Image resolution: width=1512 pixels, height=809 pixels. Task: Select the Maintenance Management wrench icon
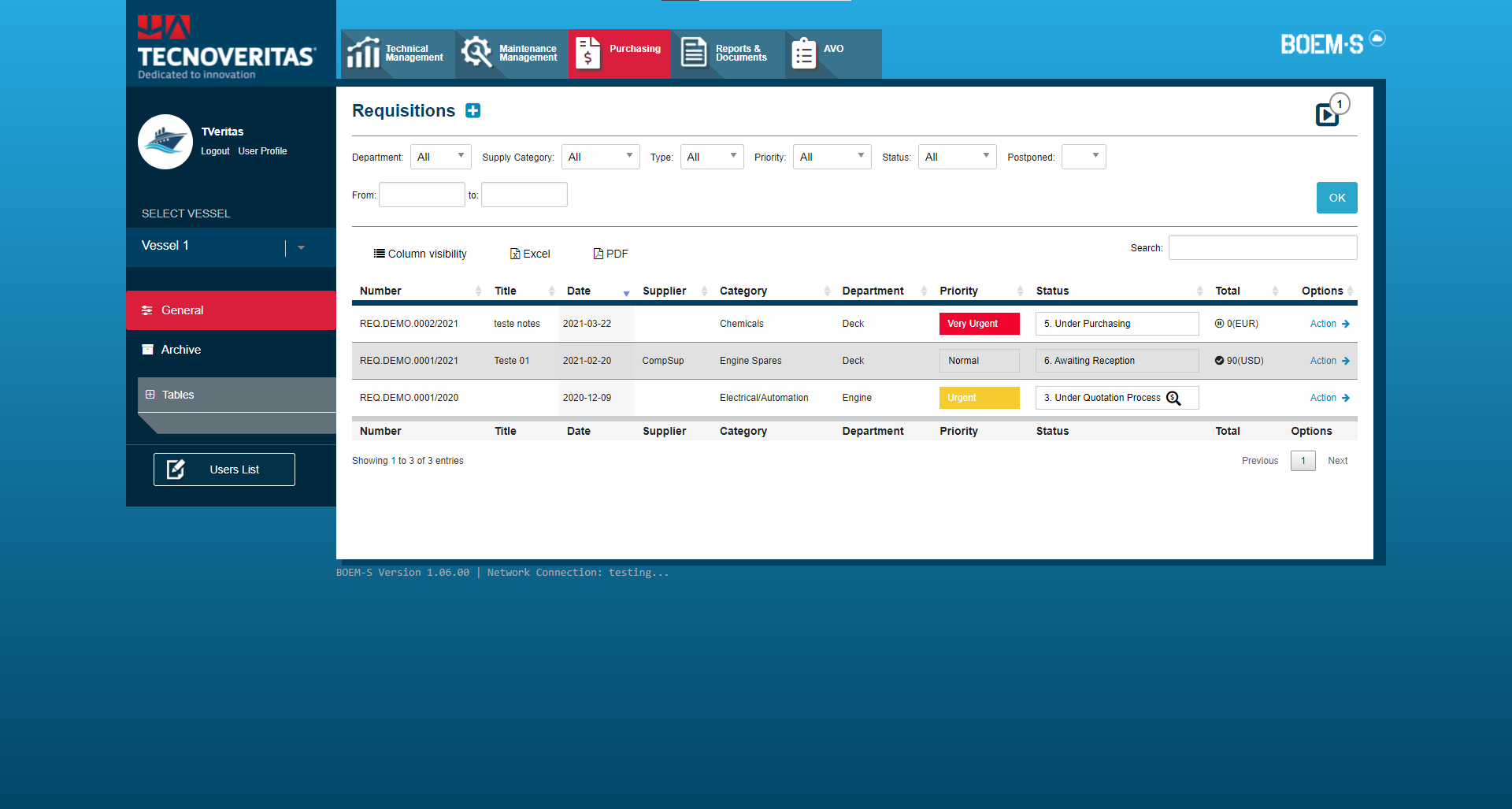(477, 52)
